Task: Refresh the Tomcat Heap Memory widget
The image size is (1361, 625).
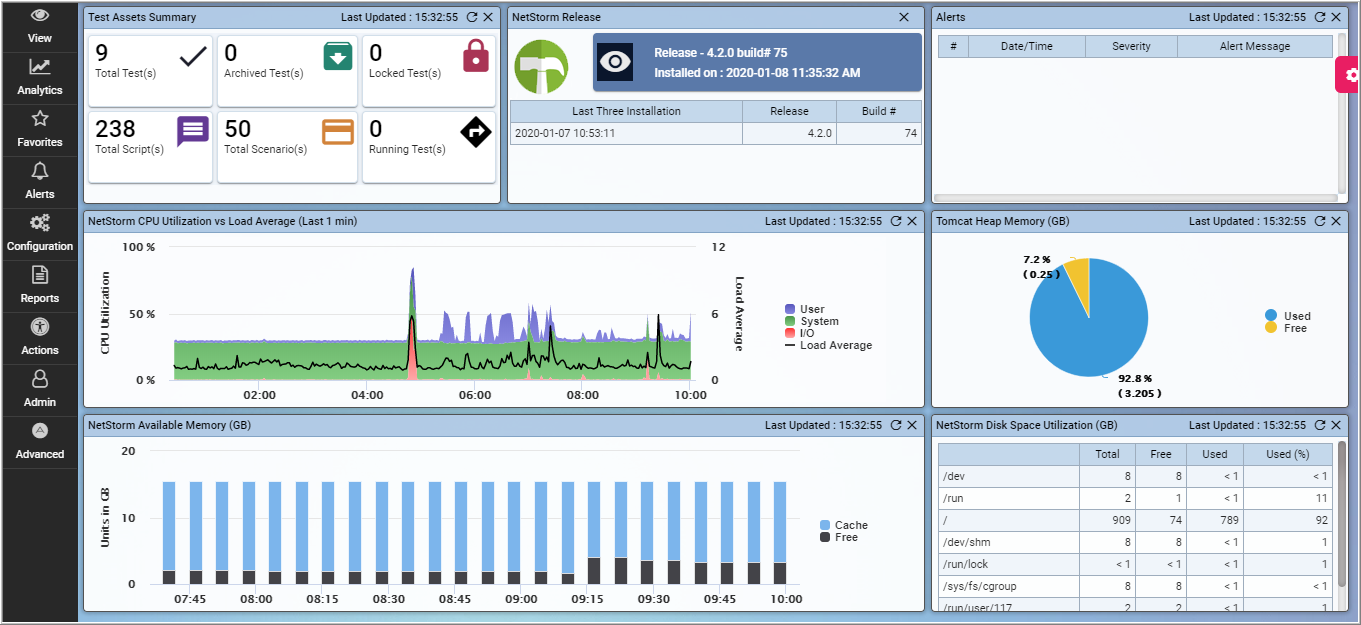Action: (x=1320, y=221)
